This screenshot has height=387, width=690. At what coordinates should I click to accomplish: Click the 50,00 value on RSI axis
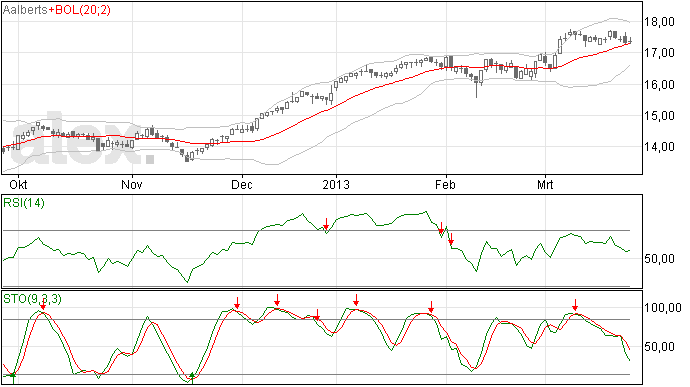659,258
